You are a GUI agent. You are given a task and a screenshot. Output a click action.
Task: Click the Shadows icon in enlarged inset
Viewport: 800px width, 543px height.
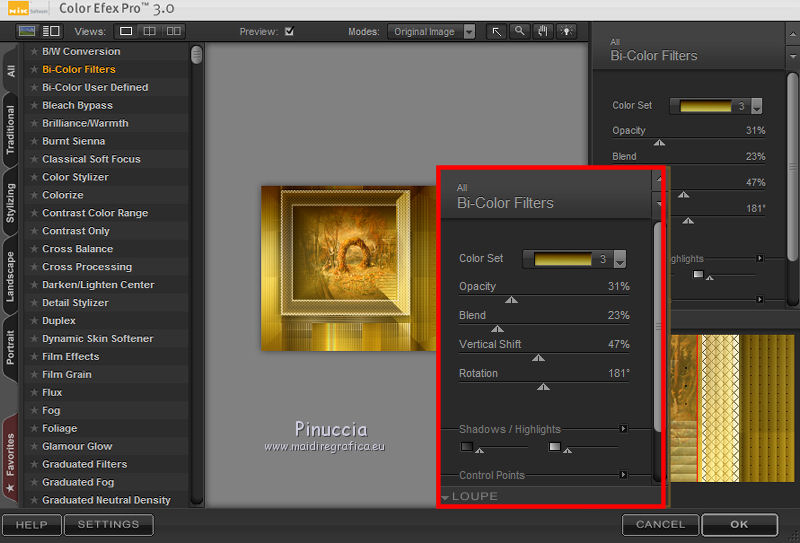click(466, 447)
